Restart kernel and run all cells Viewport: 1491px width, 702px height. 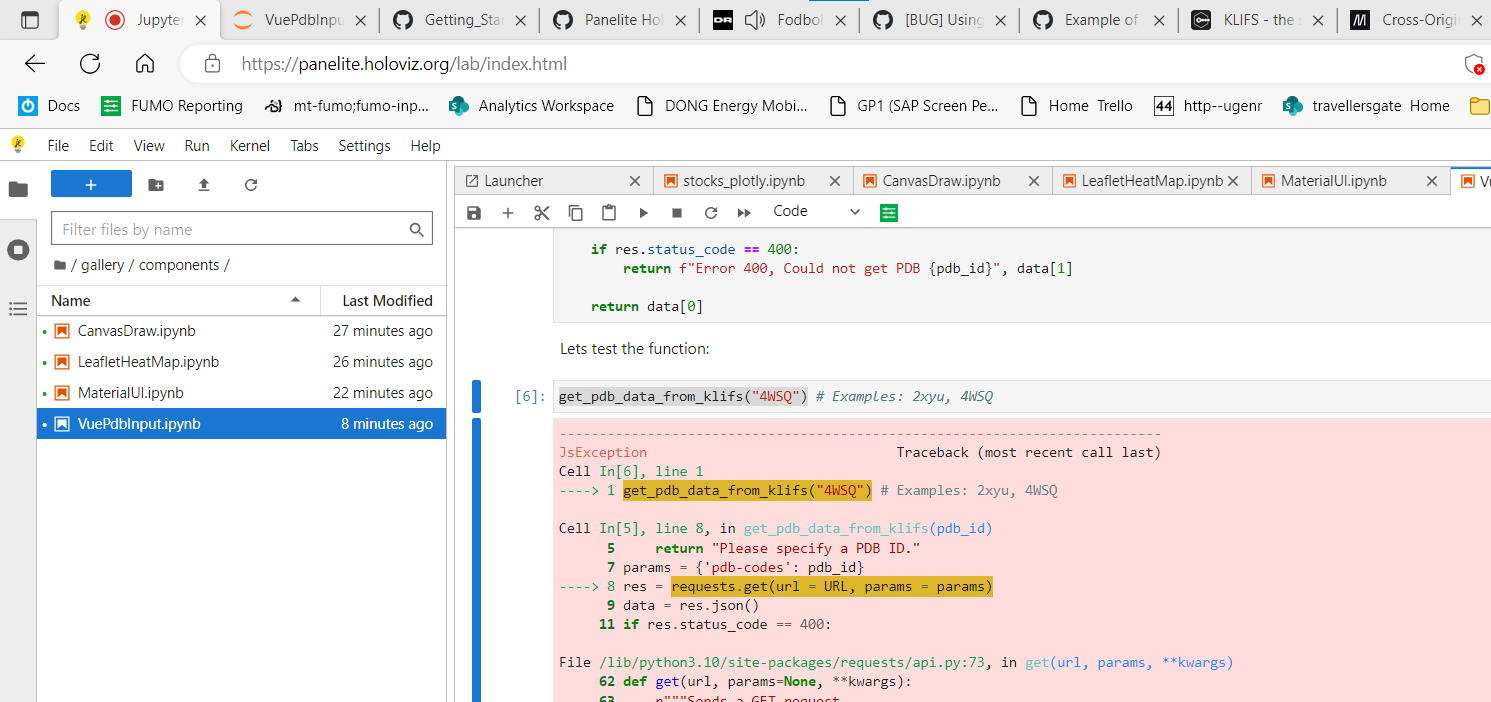(744, 213)
